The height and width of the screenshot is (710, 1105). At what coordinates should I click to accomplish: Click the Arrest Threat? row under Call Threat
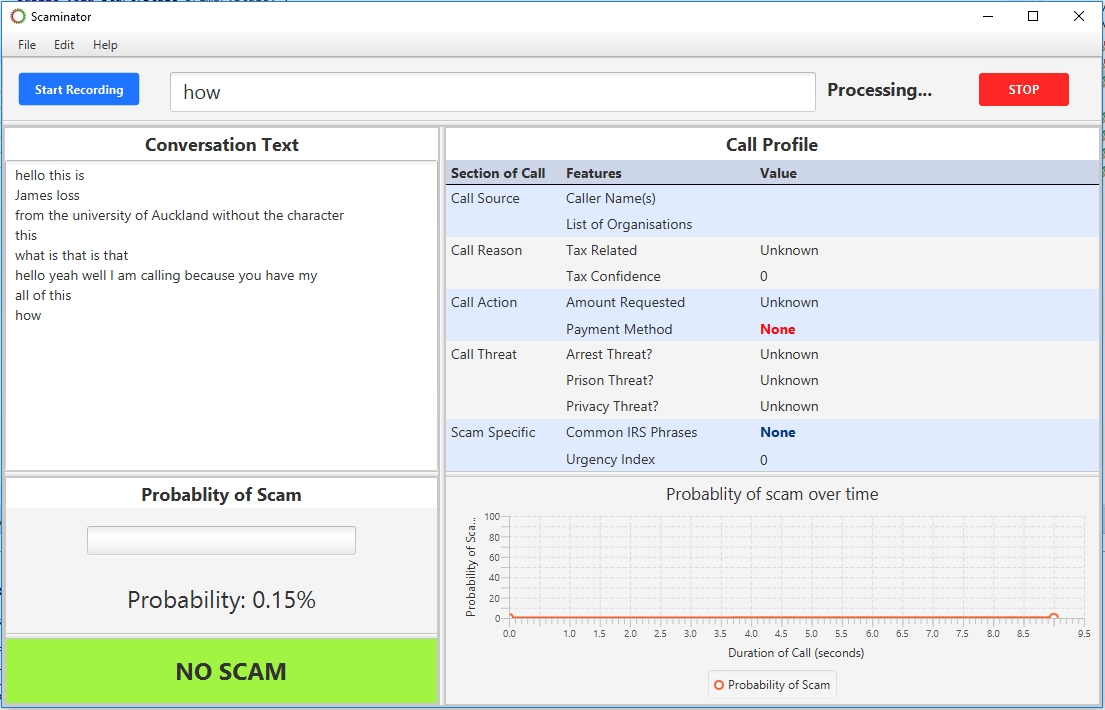[x=609, y=354]
